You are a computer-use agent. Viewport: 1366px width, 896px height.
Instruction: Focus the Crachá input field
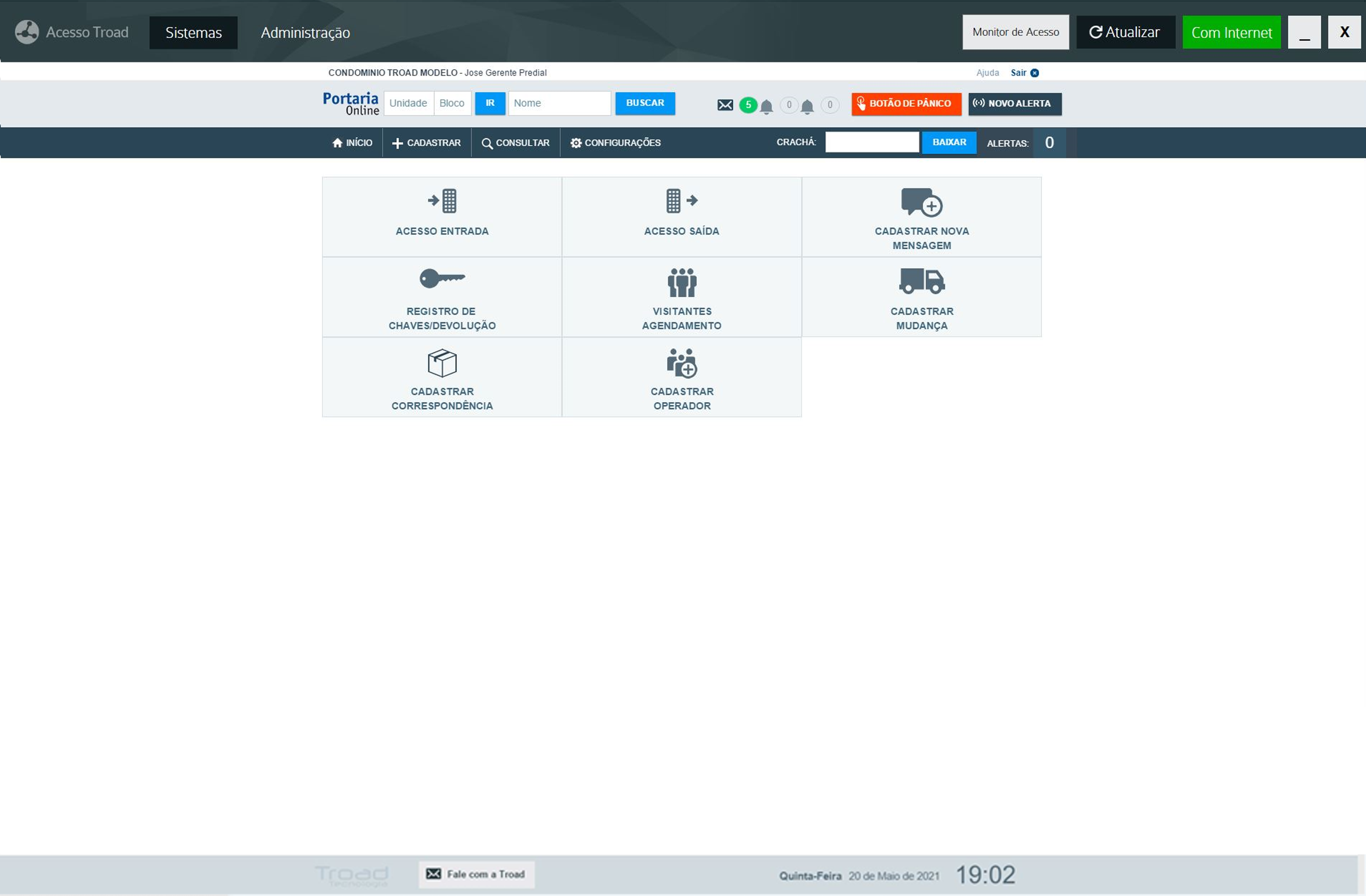(871, 142)
